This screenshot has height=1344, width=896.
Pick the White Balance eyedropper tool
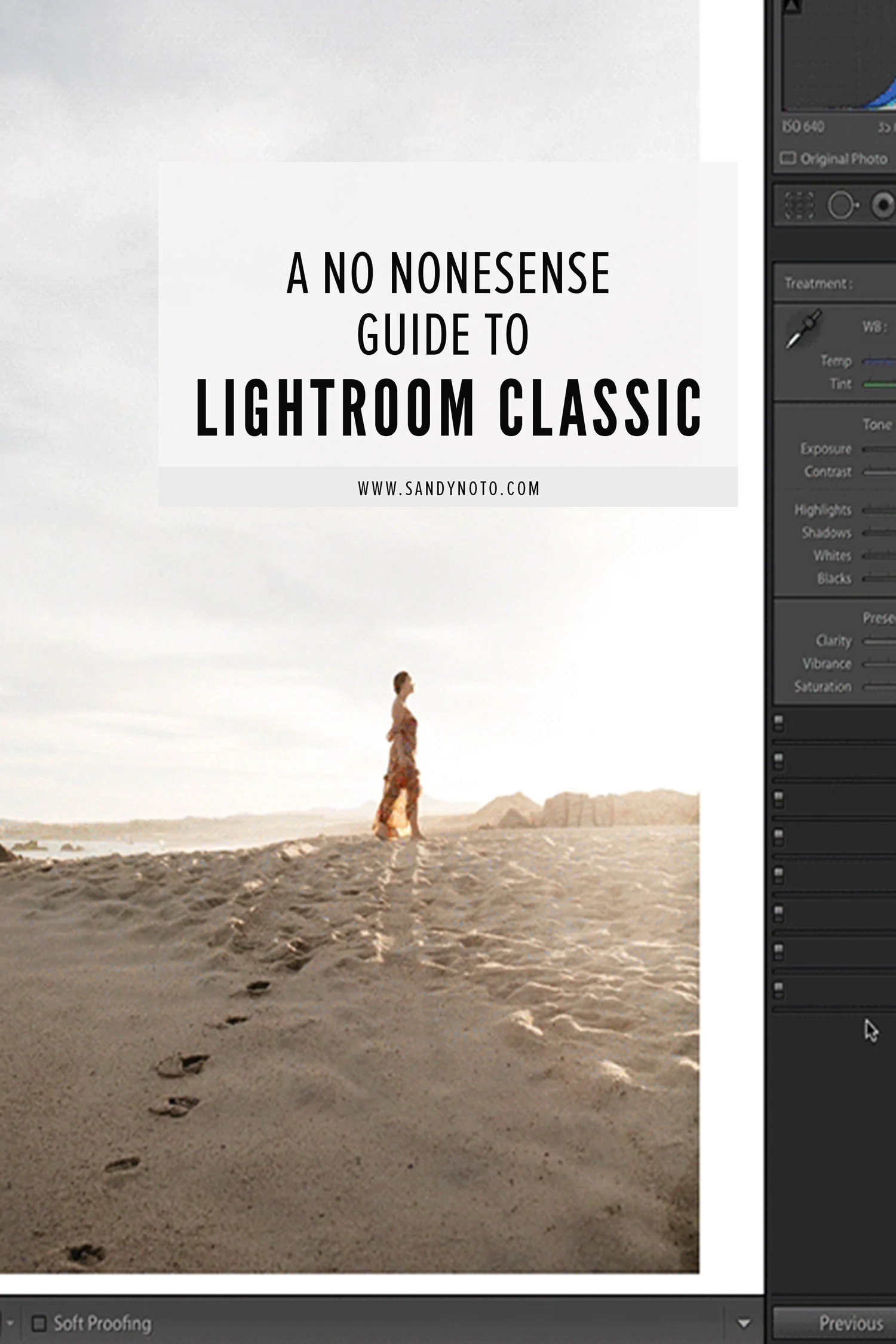[x=803, y=329]
